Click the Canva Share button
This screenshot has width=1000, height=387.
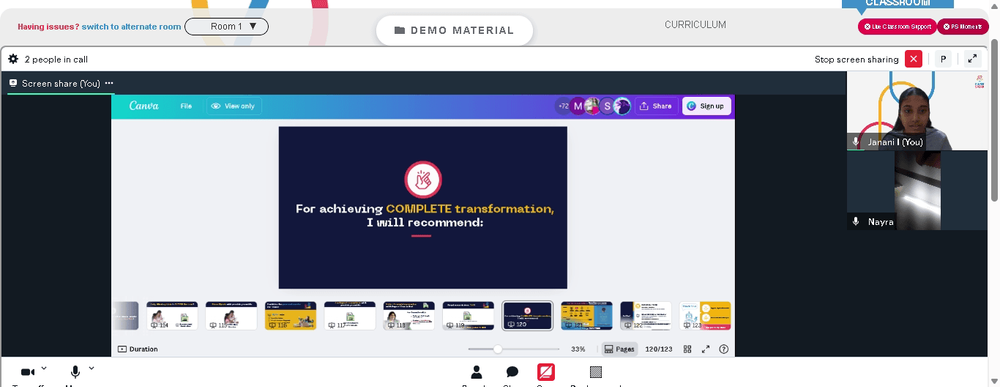pos(655,106)
